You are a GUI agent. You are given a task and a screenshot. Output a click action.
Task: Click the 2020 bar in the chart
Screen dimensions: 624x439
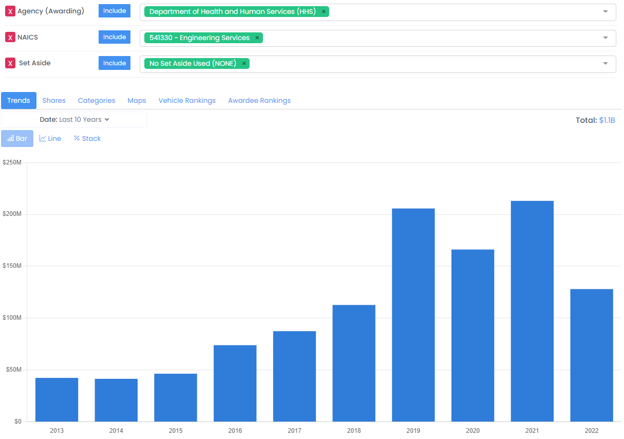coord(473,336)
